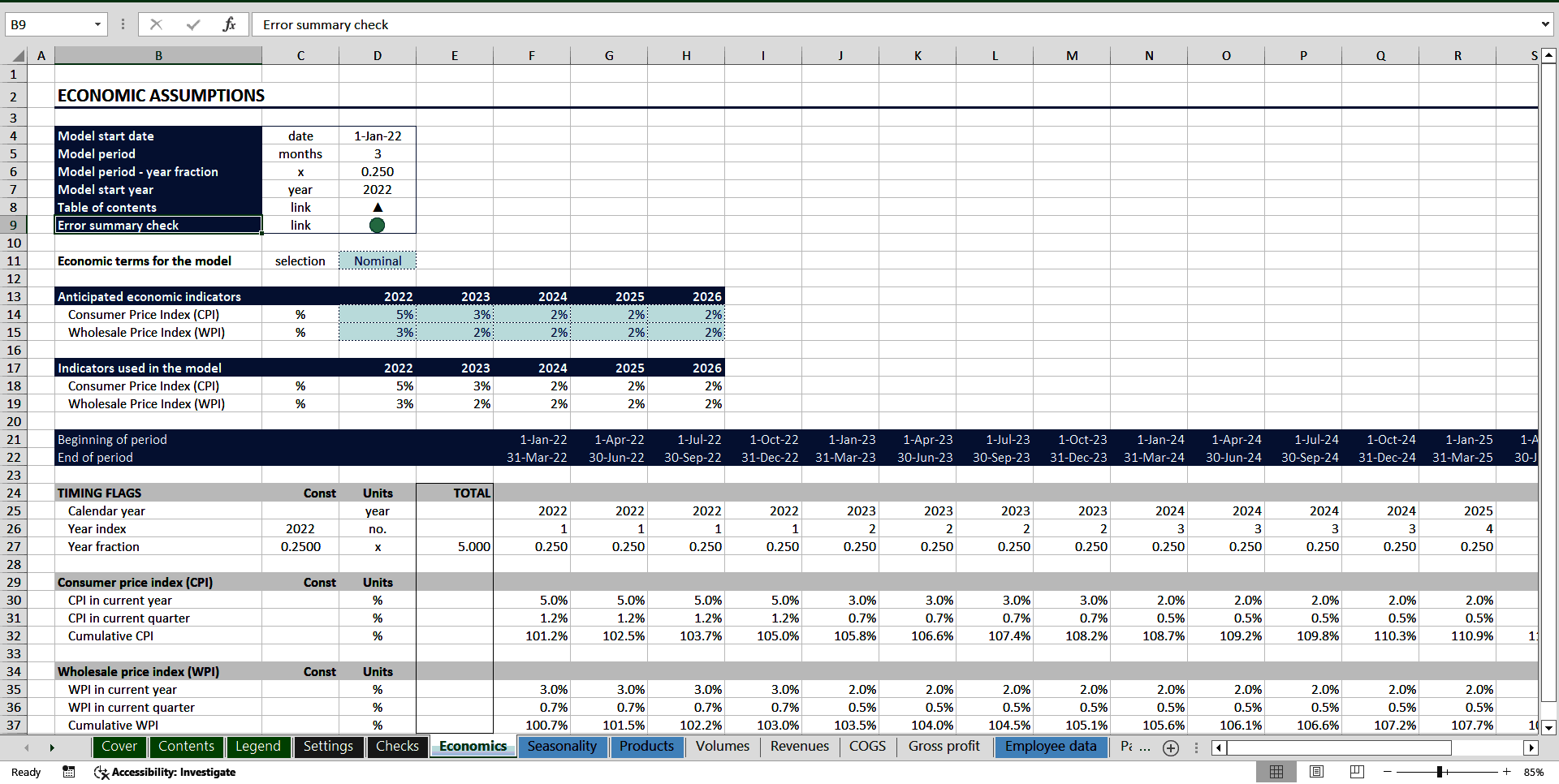Open the Contents sheet tab

[186, 747]
